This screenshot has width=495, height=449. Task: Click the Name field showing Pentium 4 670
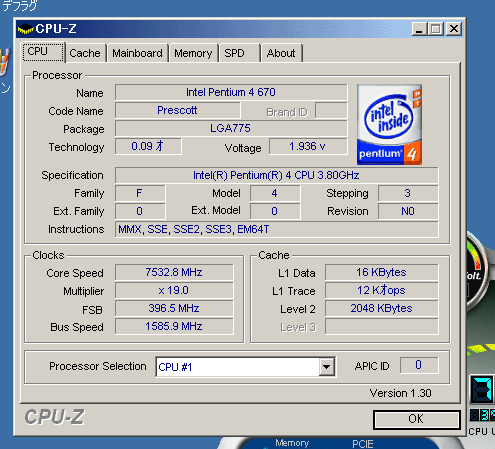tap(231, 92)
